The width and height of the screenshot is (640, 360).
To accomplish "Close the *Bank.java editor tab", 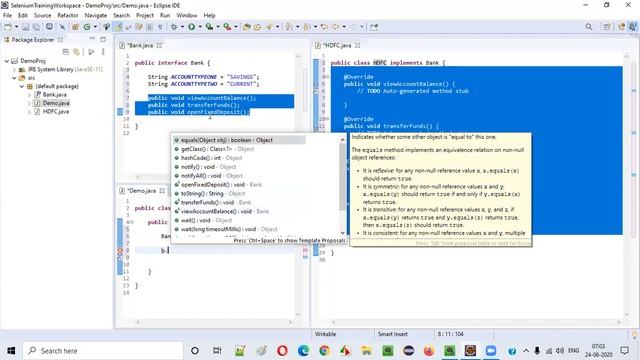I will point(159,45).
